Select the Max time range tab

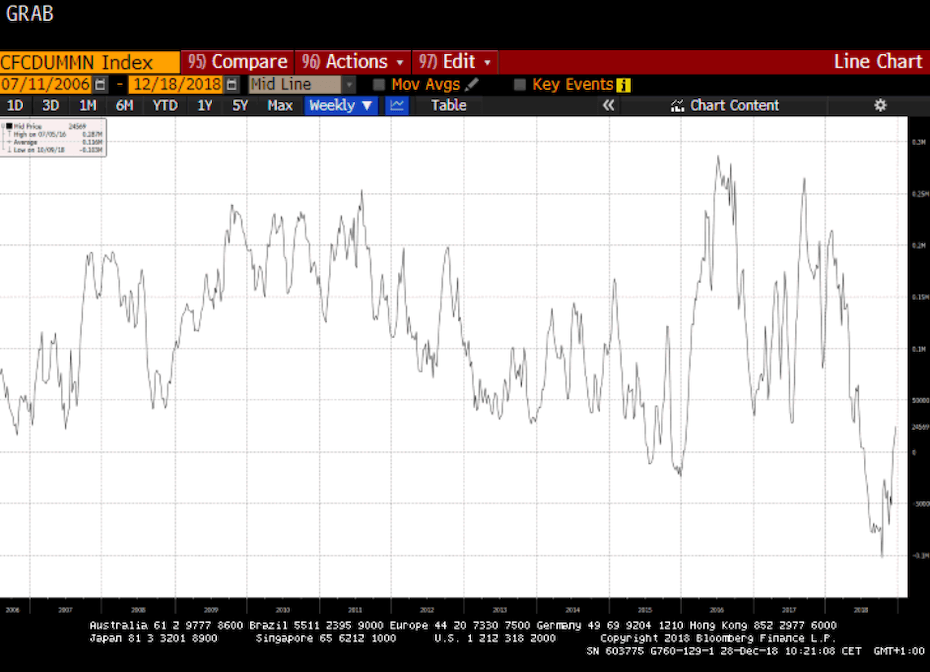280,106
